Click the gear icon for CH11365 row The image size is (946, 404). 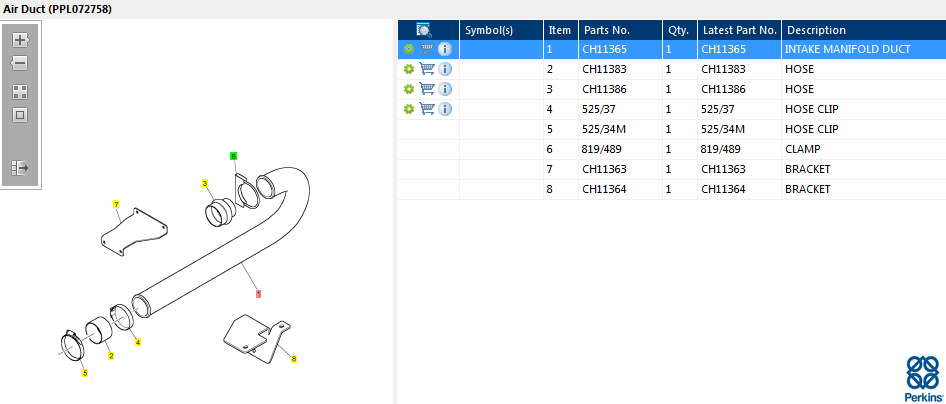pos(408,49)
